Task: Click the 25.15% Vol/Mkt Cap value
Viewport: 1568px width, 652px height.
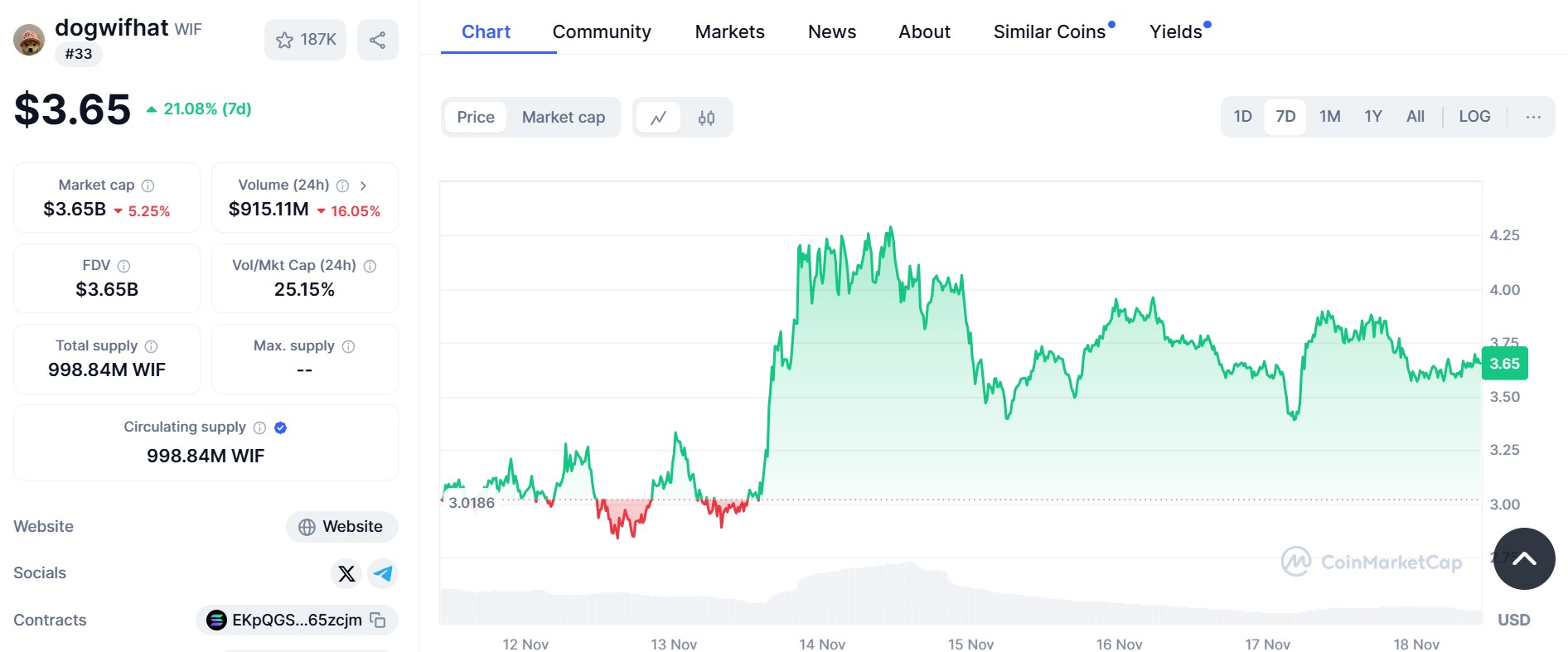Action: [304, 290]
